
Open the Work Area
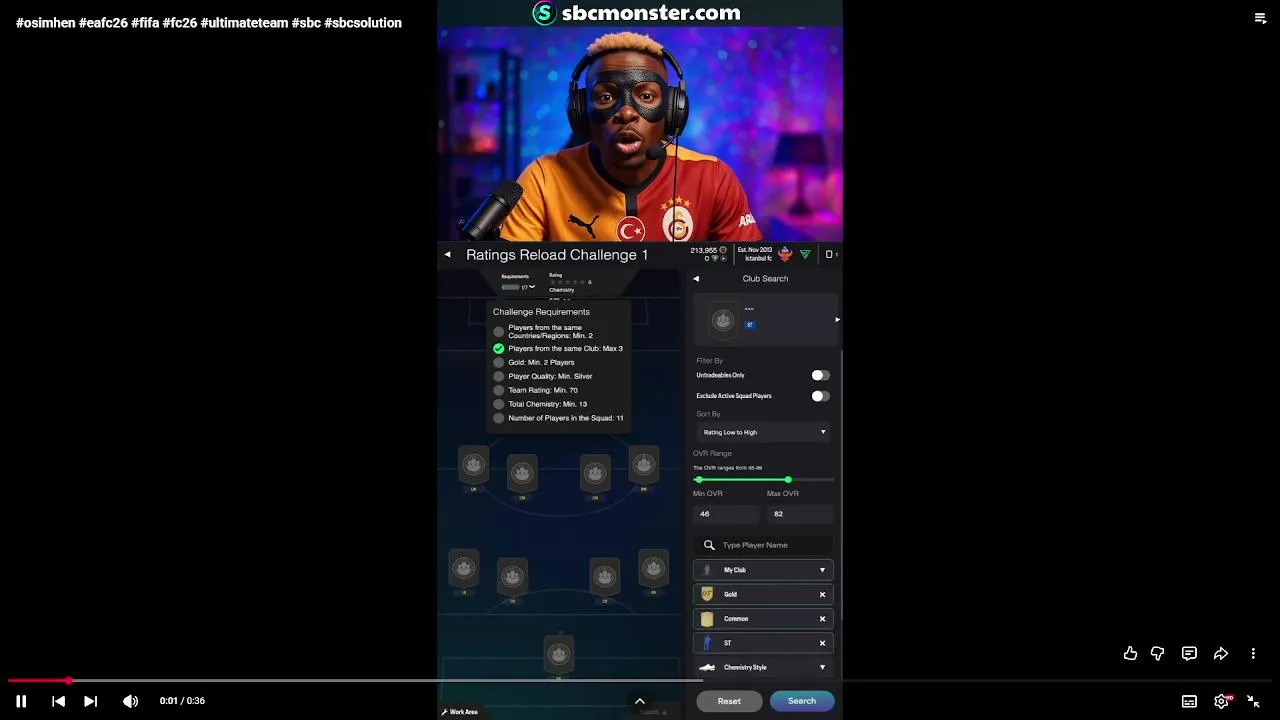(460, 712)
